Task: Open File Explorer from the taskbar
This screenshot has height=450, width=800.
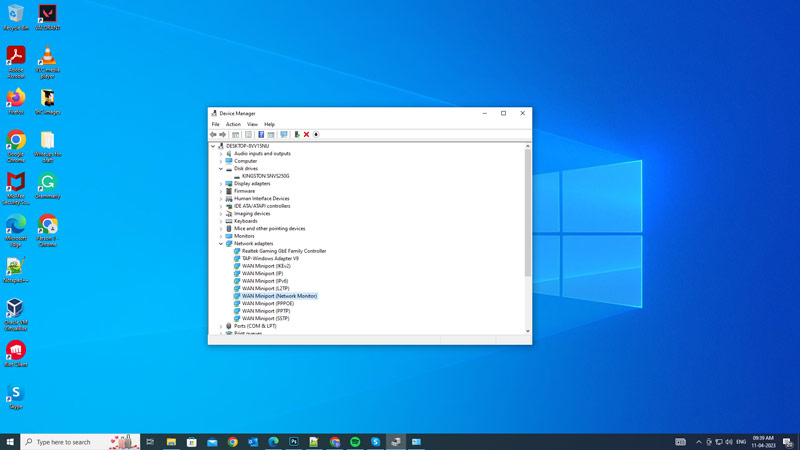Action: click(171, 442)
